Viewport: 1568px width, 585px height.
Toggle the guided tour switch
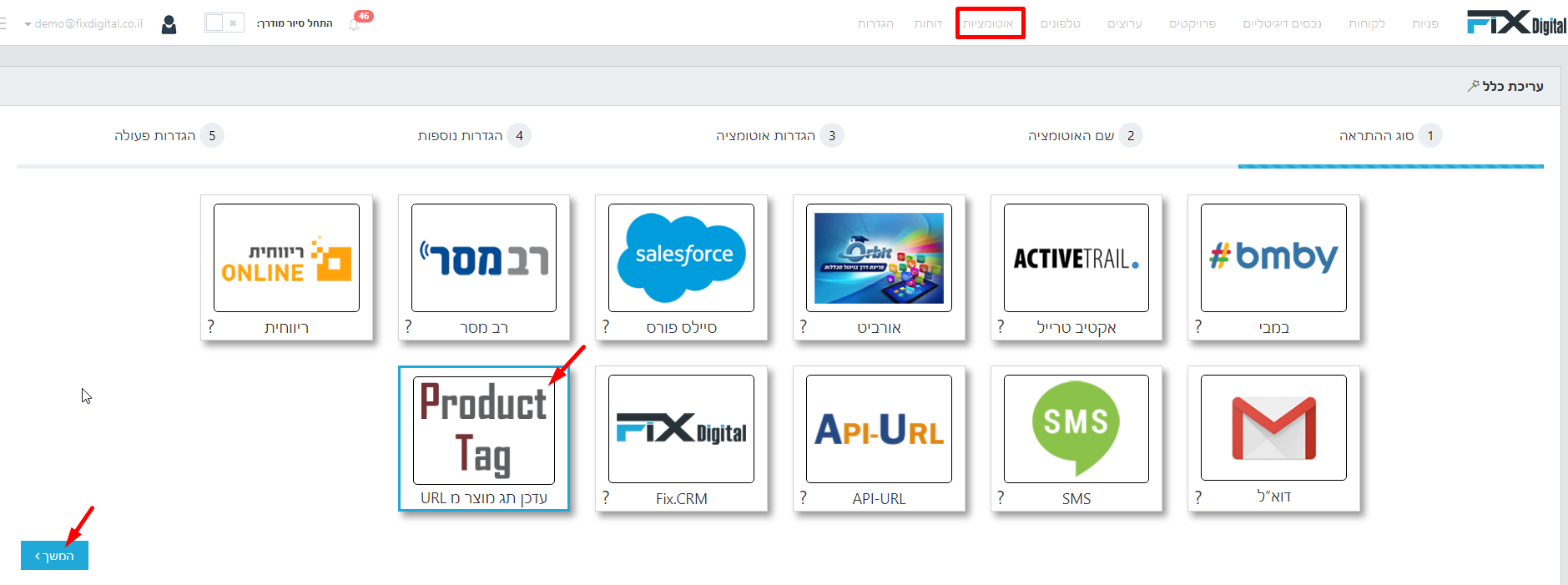(x=224, y=23)
